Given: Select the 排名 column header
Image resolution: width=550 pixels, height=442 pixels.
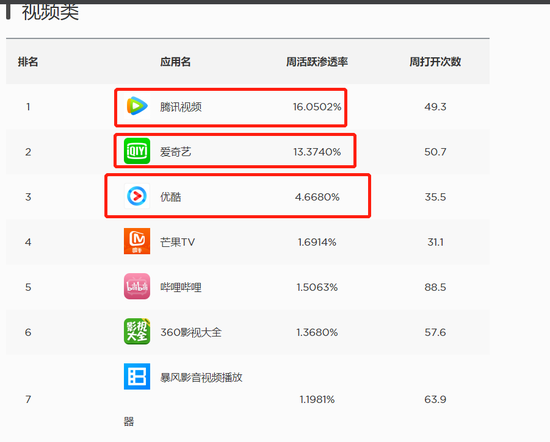Looking at the screenshot, I should [28, 62].
